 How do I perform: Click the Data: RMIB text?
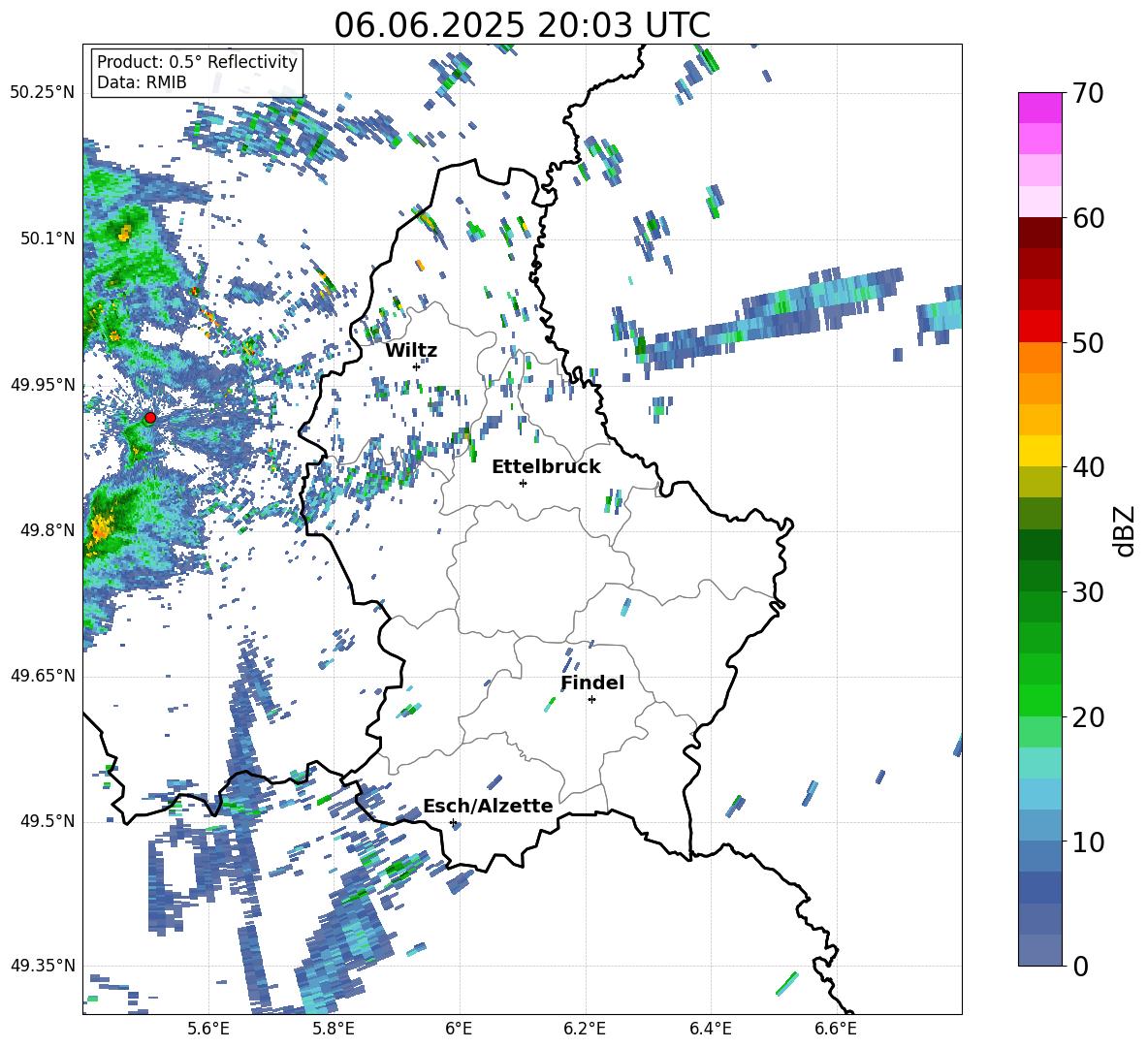click(142, 82)
